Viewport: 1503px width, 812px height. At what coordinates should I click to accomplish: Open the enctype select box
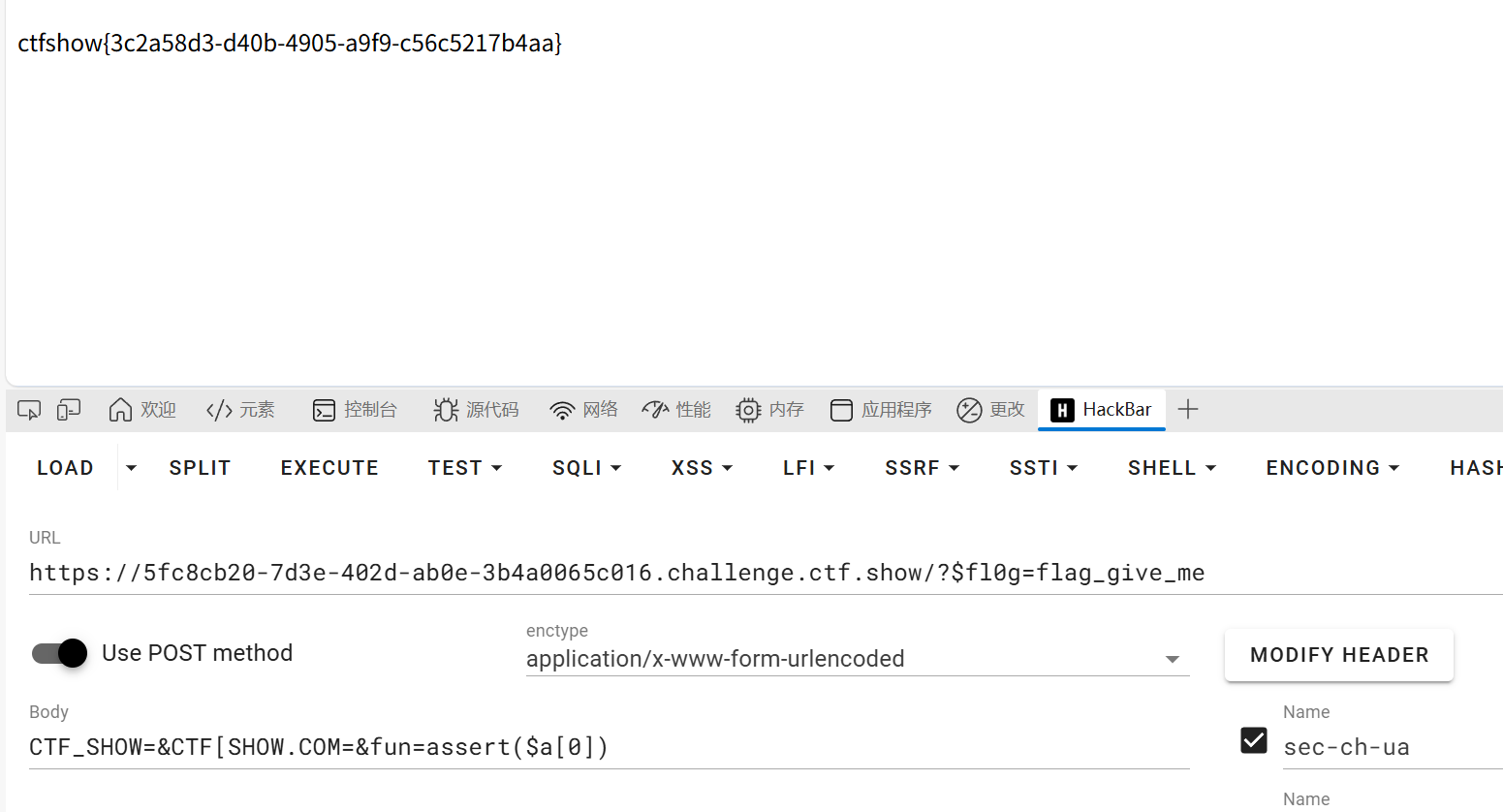pyautogui.click(x=858, y=659)
